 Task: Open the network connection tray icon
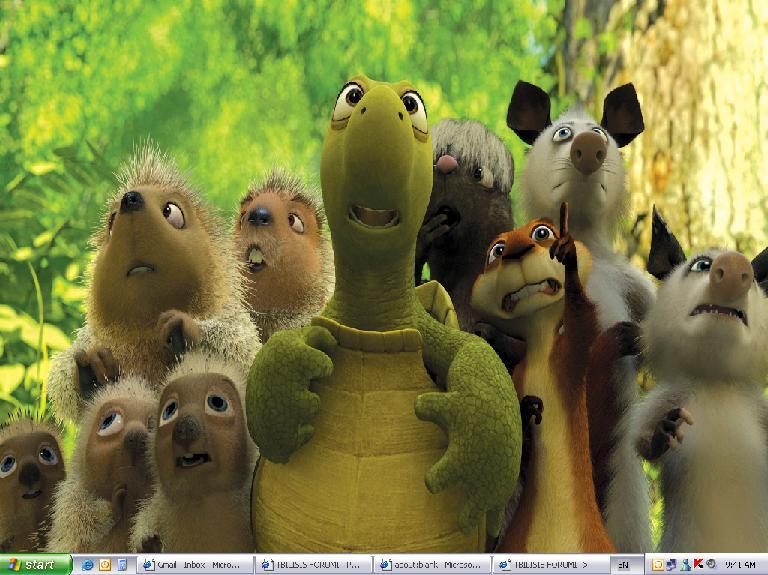click(671, 565)
